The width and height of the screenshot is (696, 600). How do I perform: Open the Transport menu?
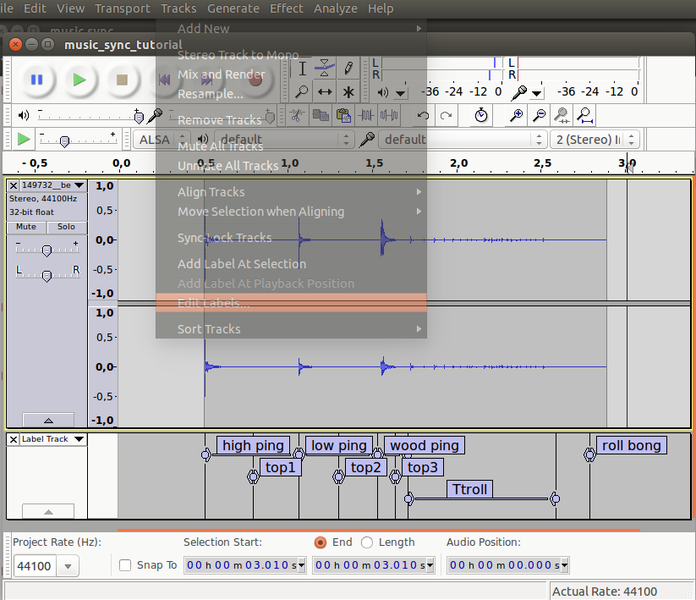[123, 8]
